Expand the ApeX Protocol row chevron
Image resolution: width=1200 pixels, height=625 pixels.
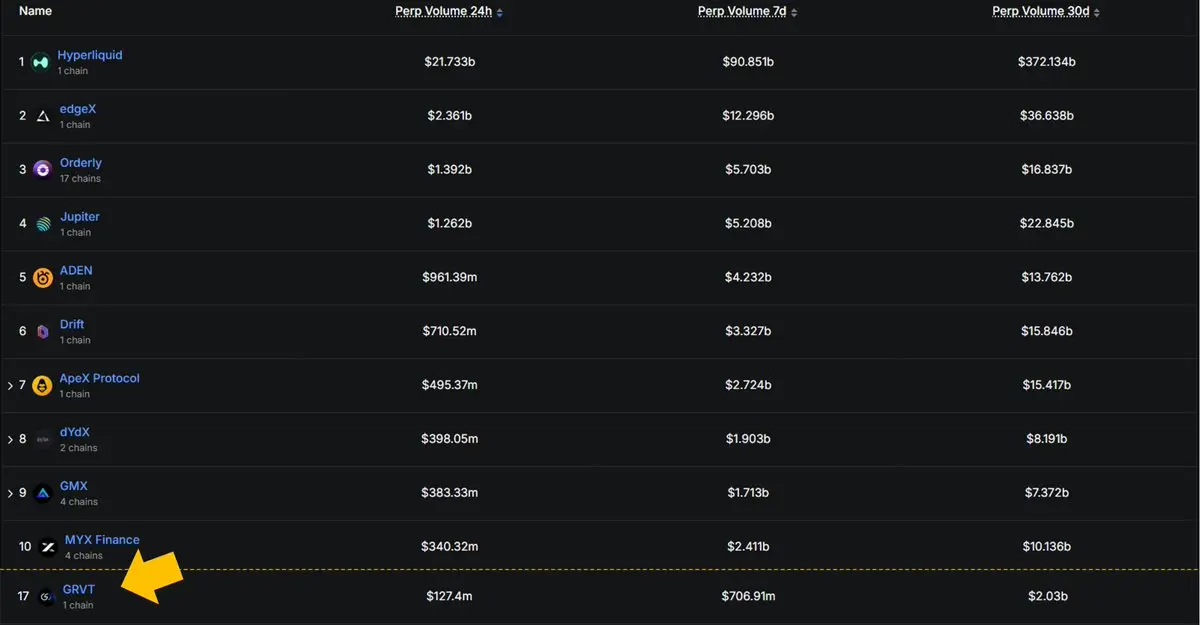tap(10, 385)
